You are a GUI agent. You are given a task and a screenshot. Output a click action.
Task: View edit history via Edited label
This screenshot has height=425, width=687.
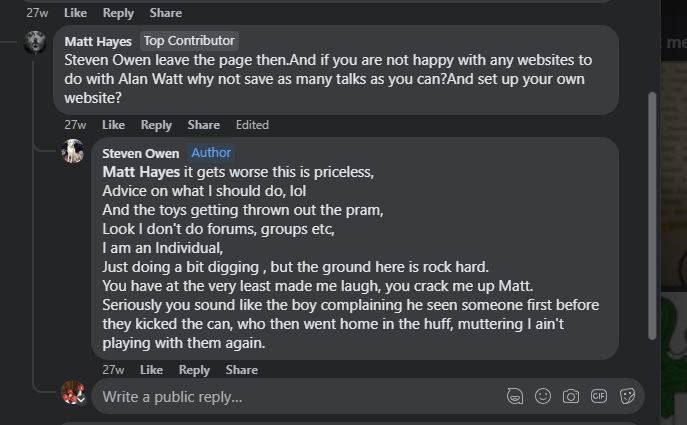pyautogui.click(x=252, y=125)
